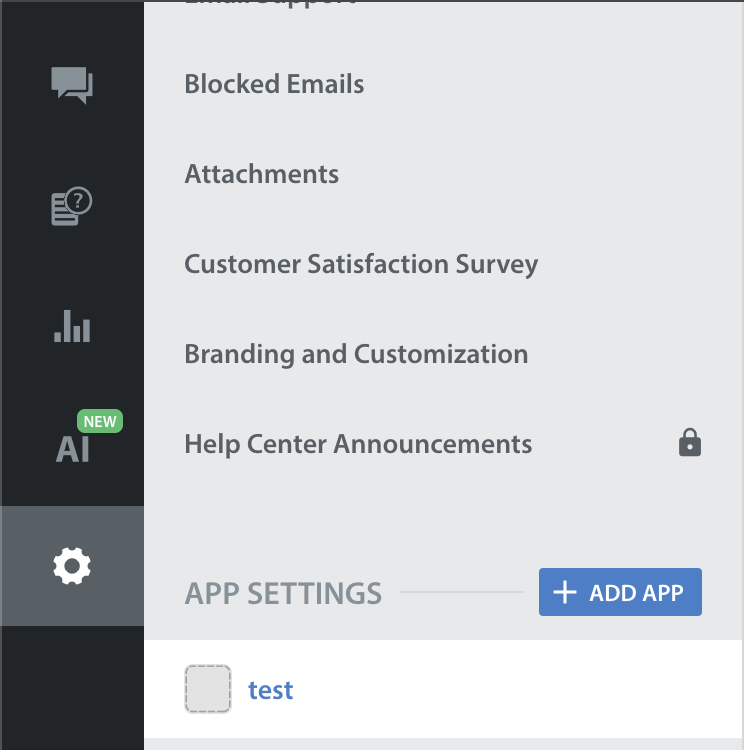Screen dimensions: 744x750
Task: Click the lock icon beside Help Center Announcements
Action: pyautogui.click(x=689, y=442)
